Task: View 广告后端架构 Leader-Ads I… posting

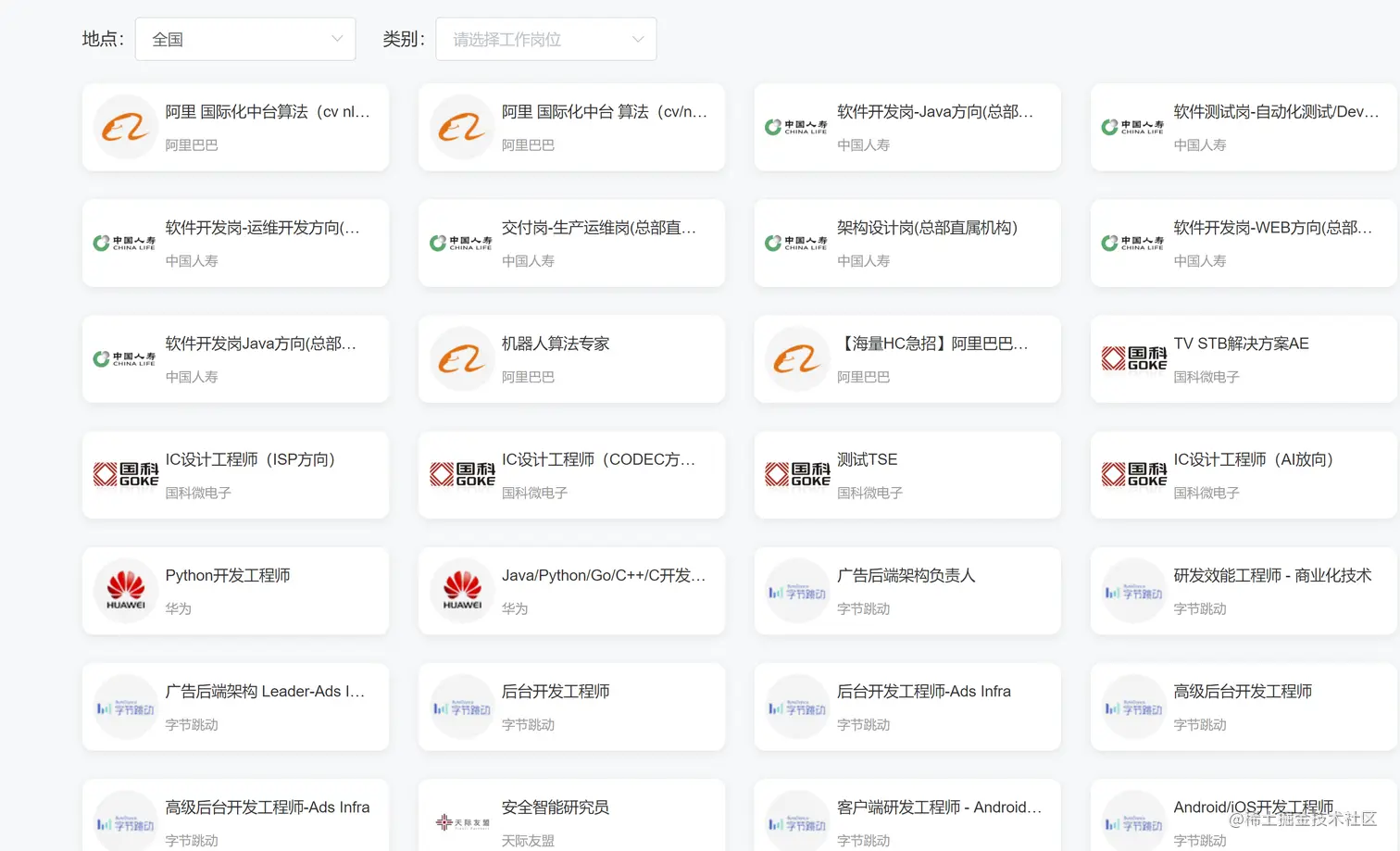Action: pos(265,692)
